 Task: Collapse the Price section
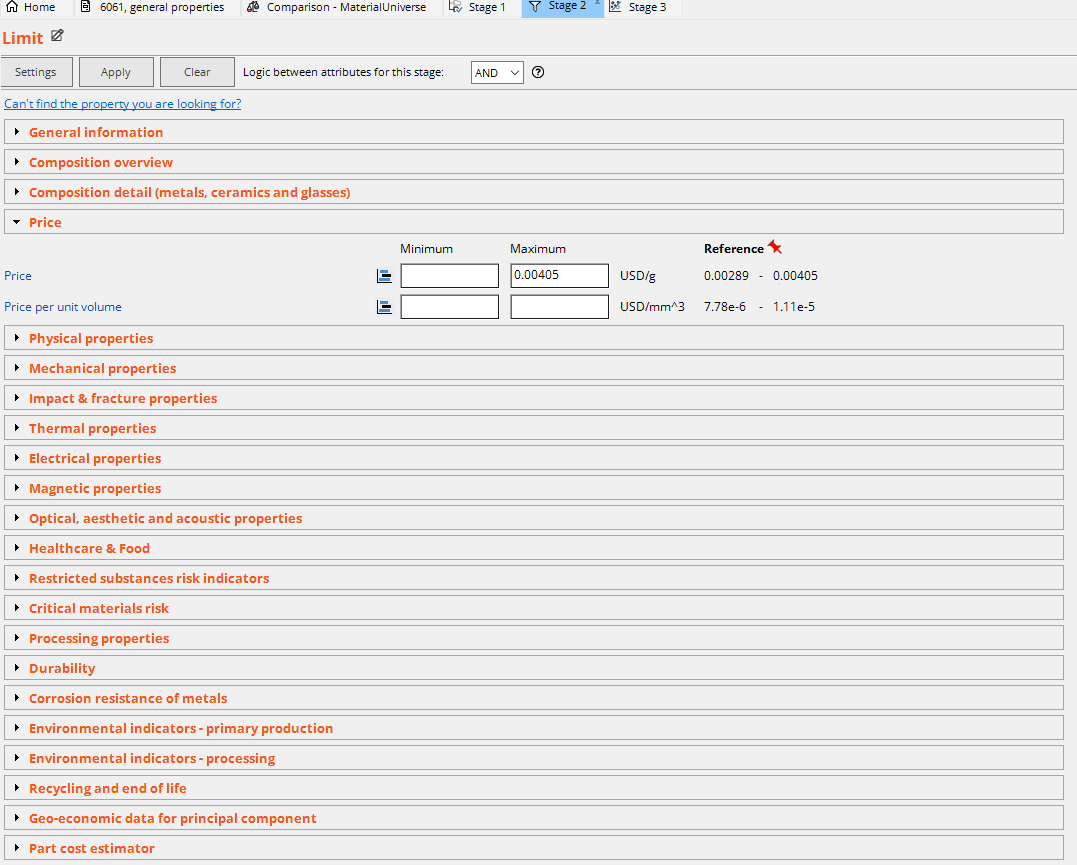[x=16, y=221]
